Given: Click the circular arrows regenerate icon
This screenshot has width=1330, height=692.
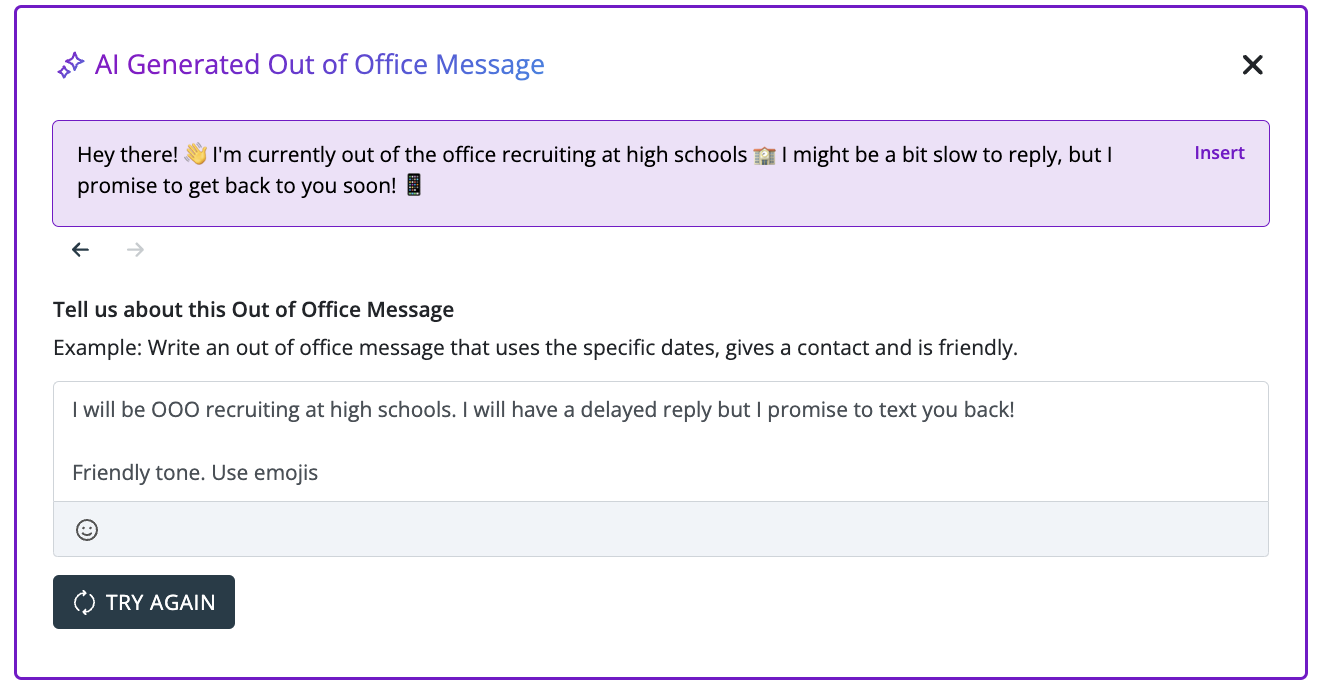Looking at the screenshot, I should click(x=85, y=602).
